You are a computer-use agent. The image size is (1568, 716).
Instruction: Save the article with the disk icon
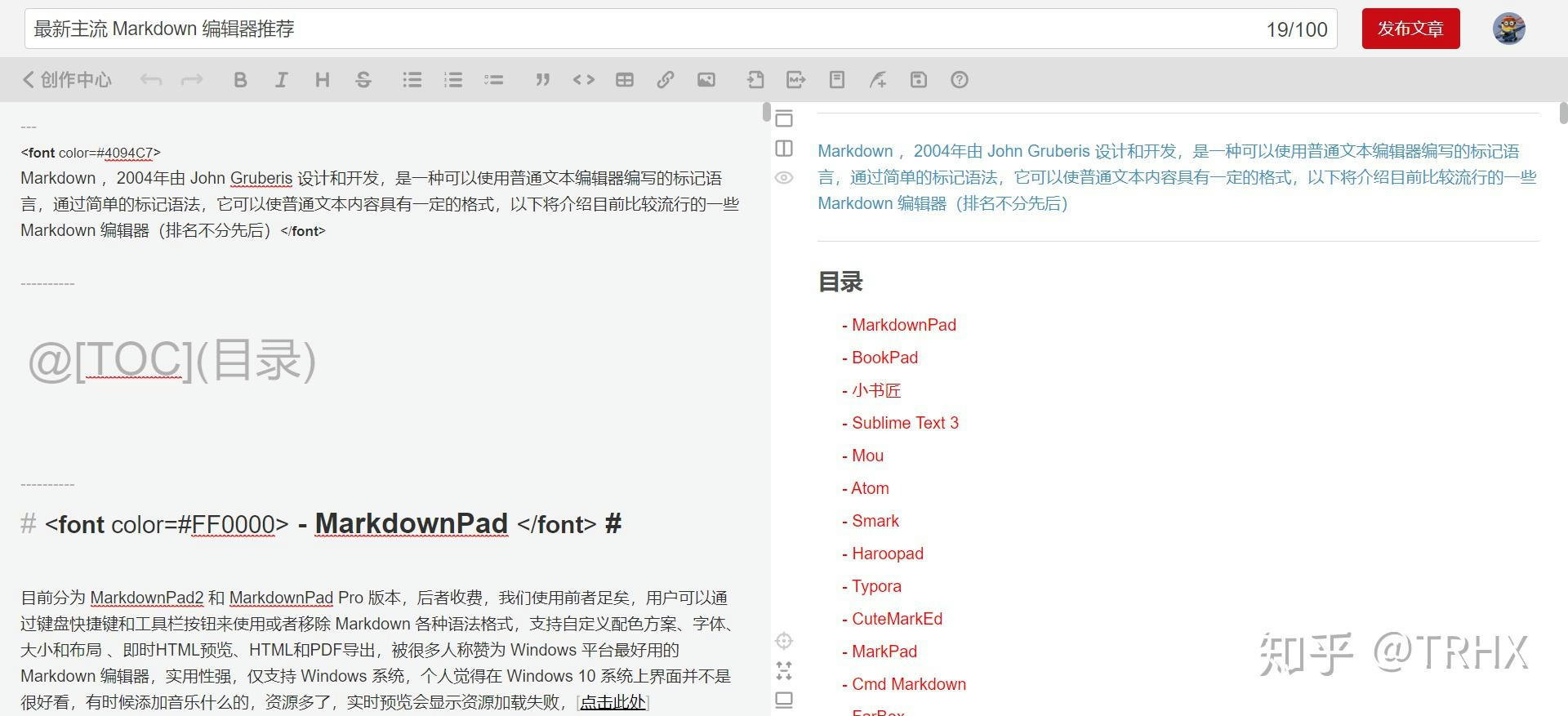coord(919,80)
